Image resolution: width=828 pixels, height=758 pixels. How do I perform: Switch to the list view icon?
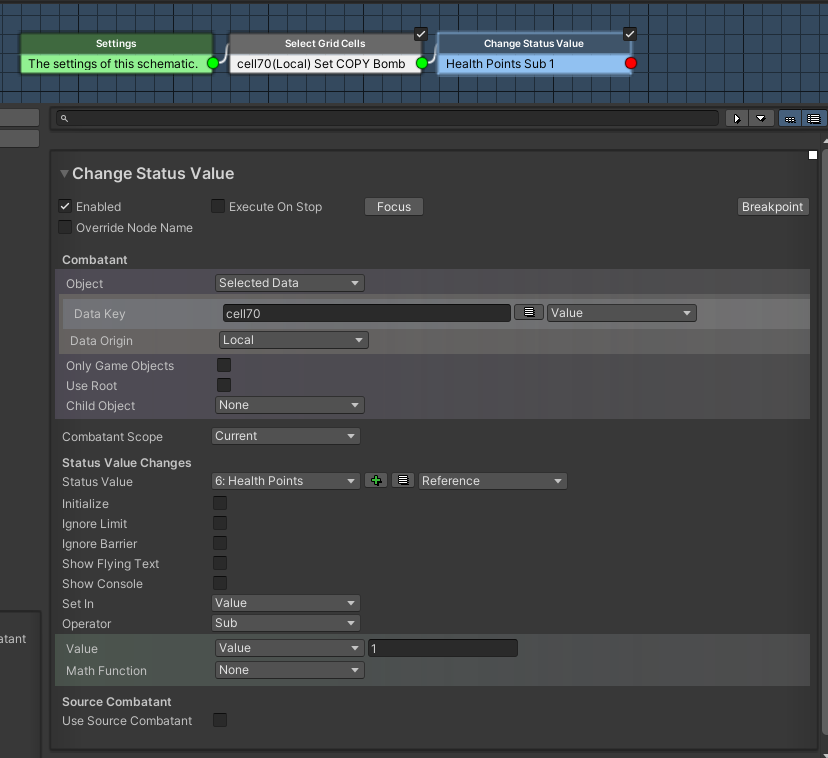tap(814, 119)
